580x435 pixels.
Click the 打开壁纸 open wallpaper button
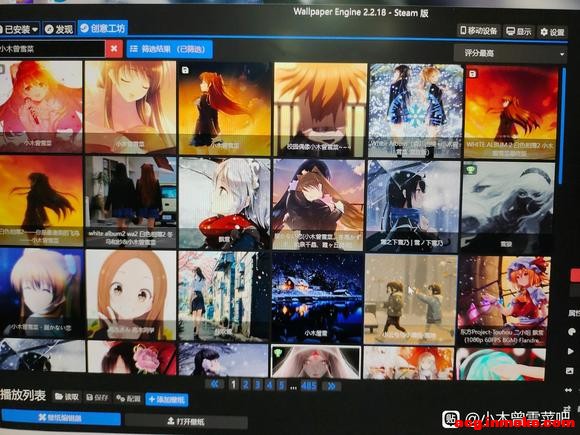(x=186, y=421)
